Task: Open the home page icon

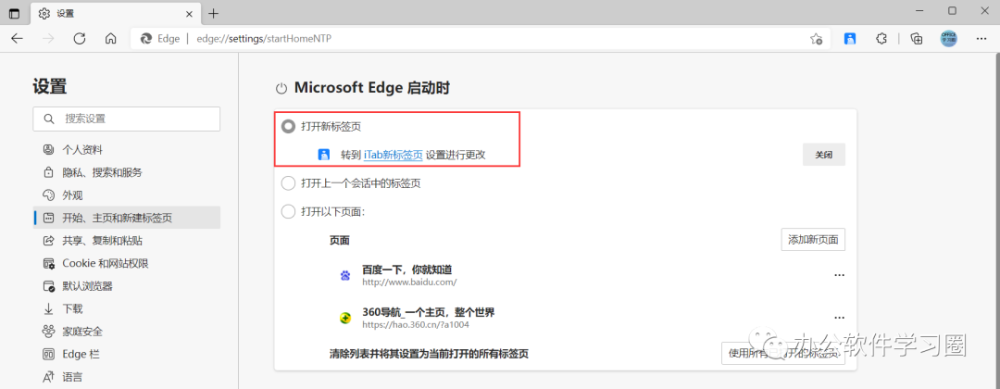Action: click(111, 39)
